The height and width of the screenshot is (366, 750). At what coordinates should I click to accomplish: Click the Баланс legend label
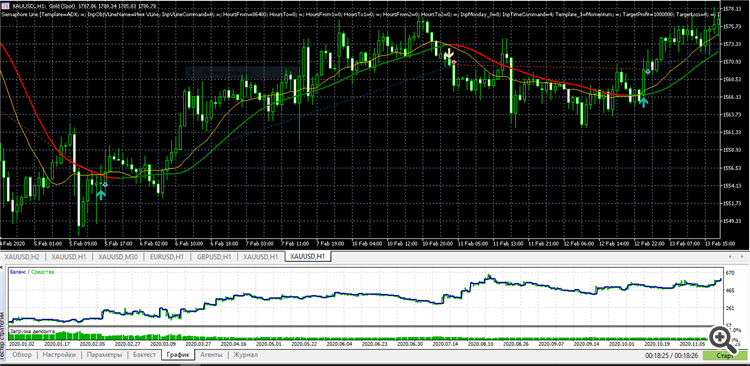17,272
